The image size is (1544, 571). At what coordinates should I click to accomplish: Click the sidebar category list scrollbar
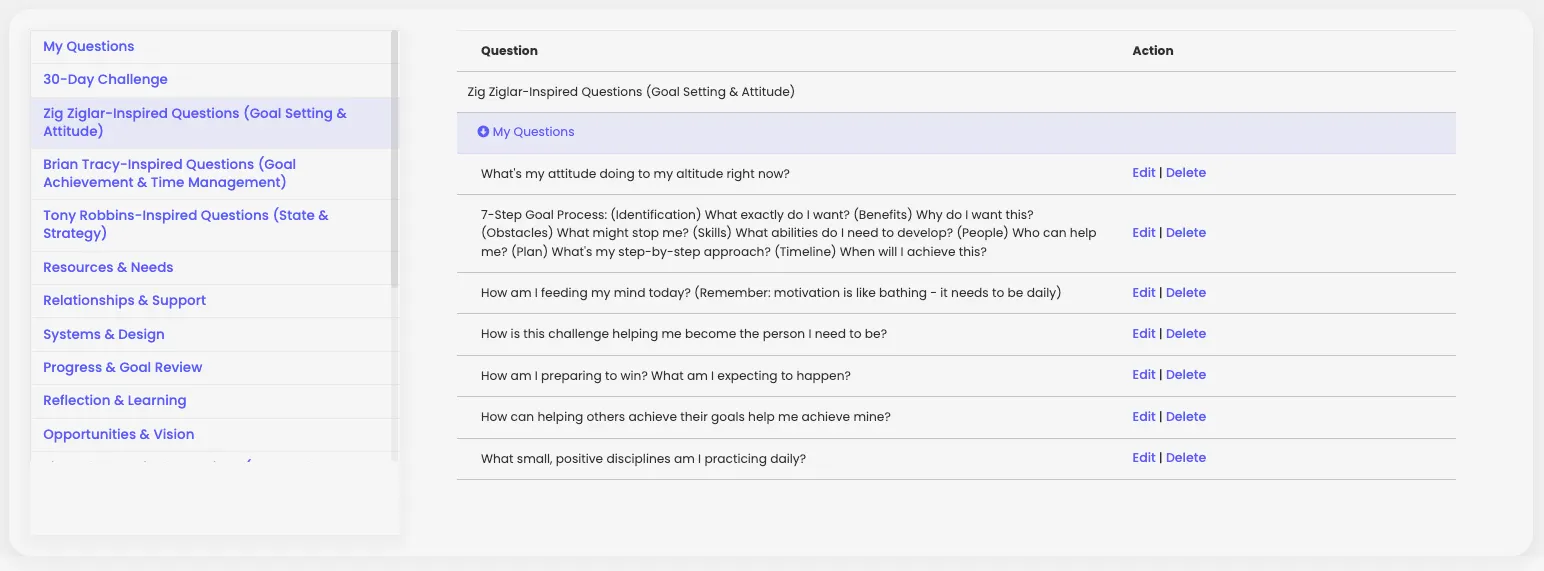pos(395,160)
